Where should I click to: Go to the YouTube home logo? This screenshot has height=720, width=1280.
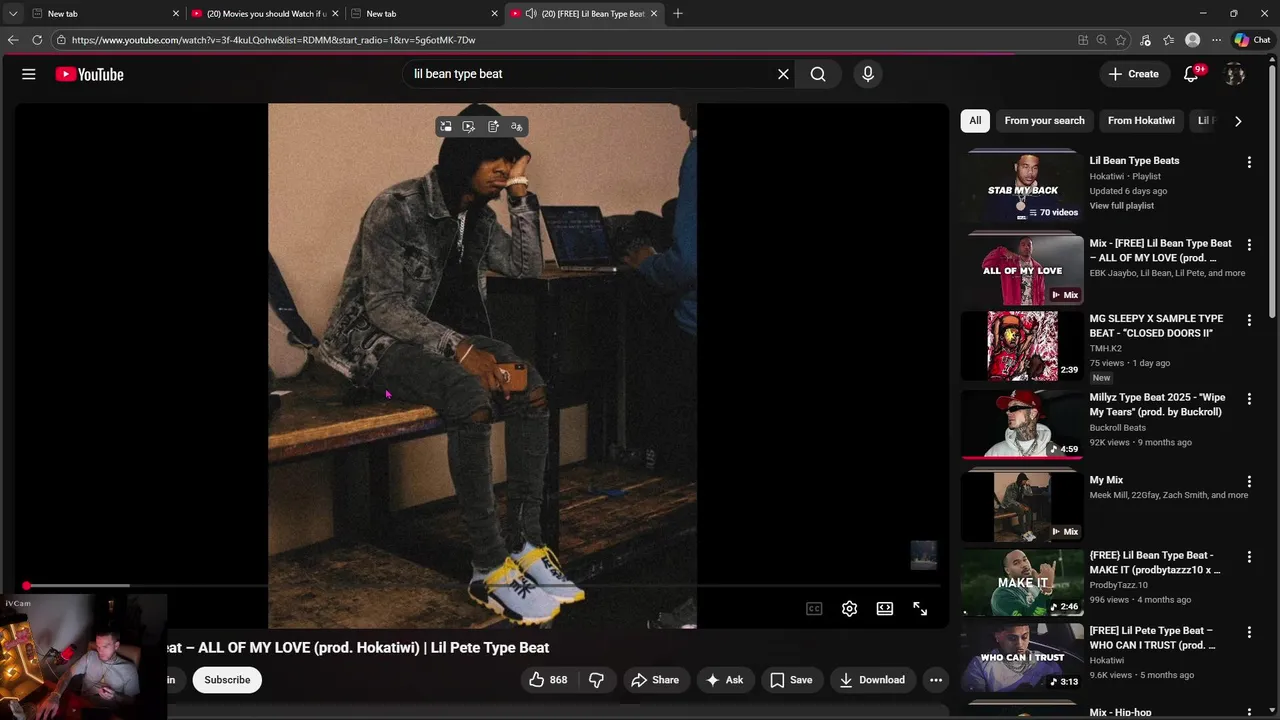point(89,74)
